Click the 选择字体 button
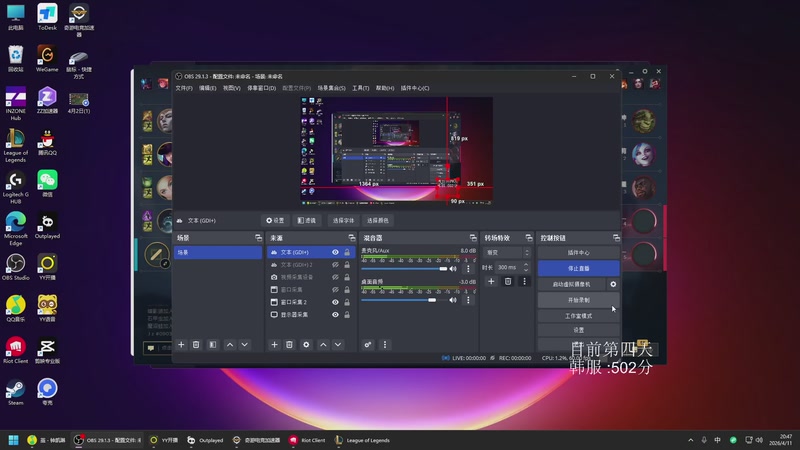800x450 pixels. pyautogui.click(x=343, y=220)
